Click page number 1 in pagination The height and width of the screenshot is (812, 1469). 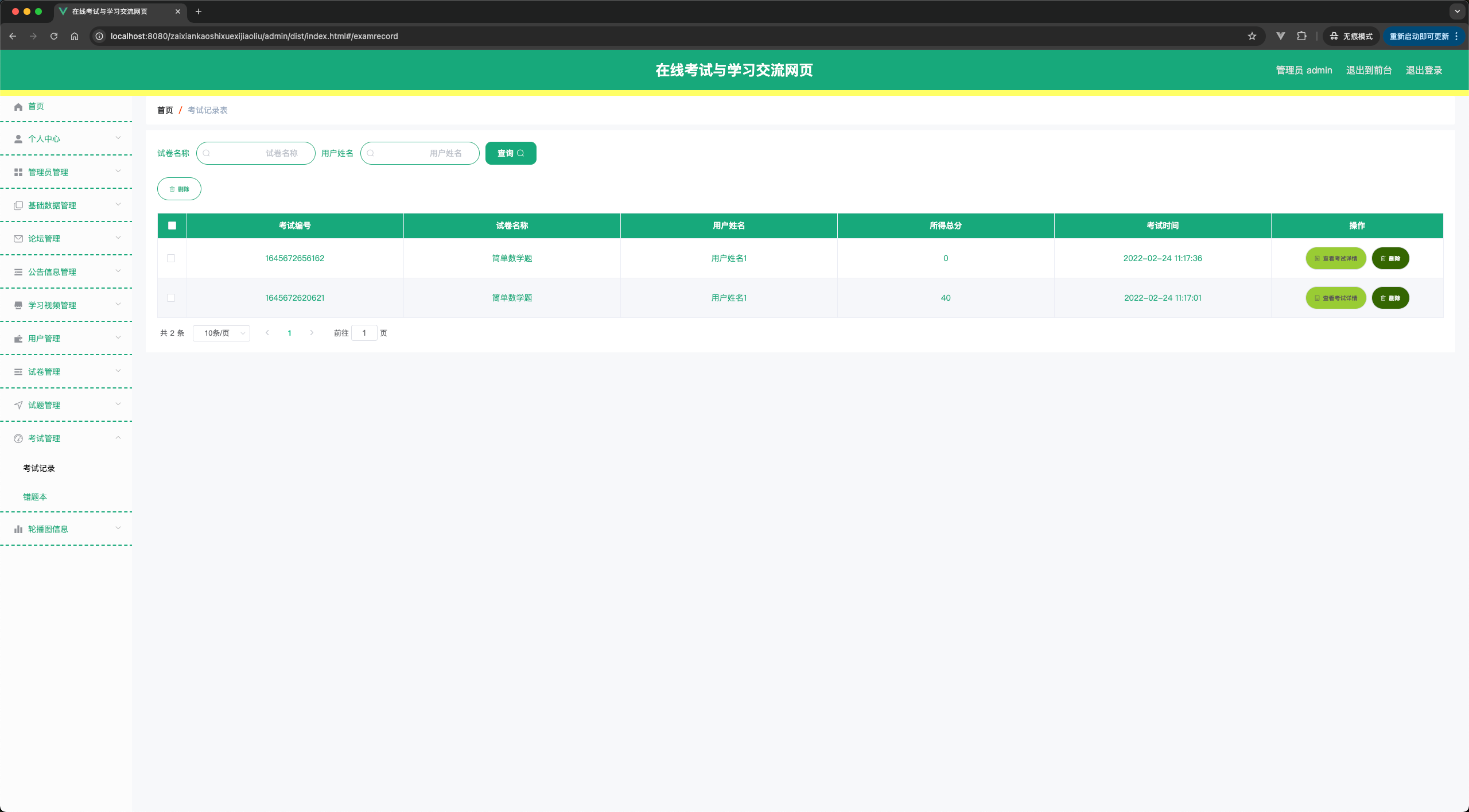[290, 333]
